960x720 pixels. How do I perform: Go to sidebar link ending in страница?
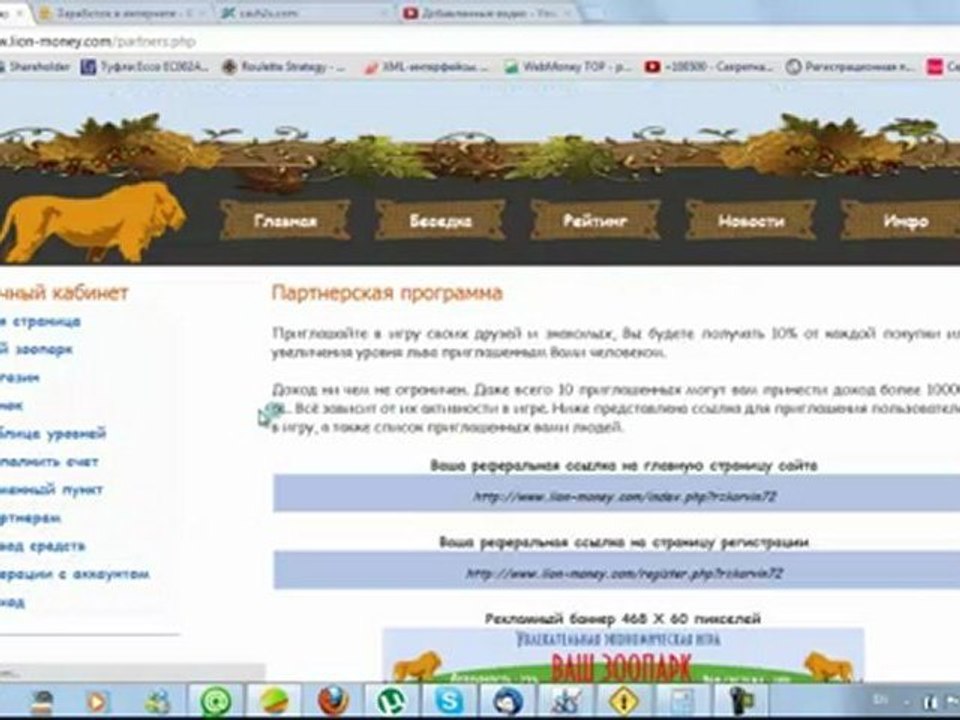(40, 321)
